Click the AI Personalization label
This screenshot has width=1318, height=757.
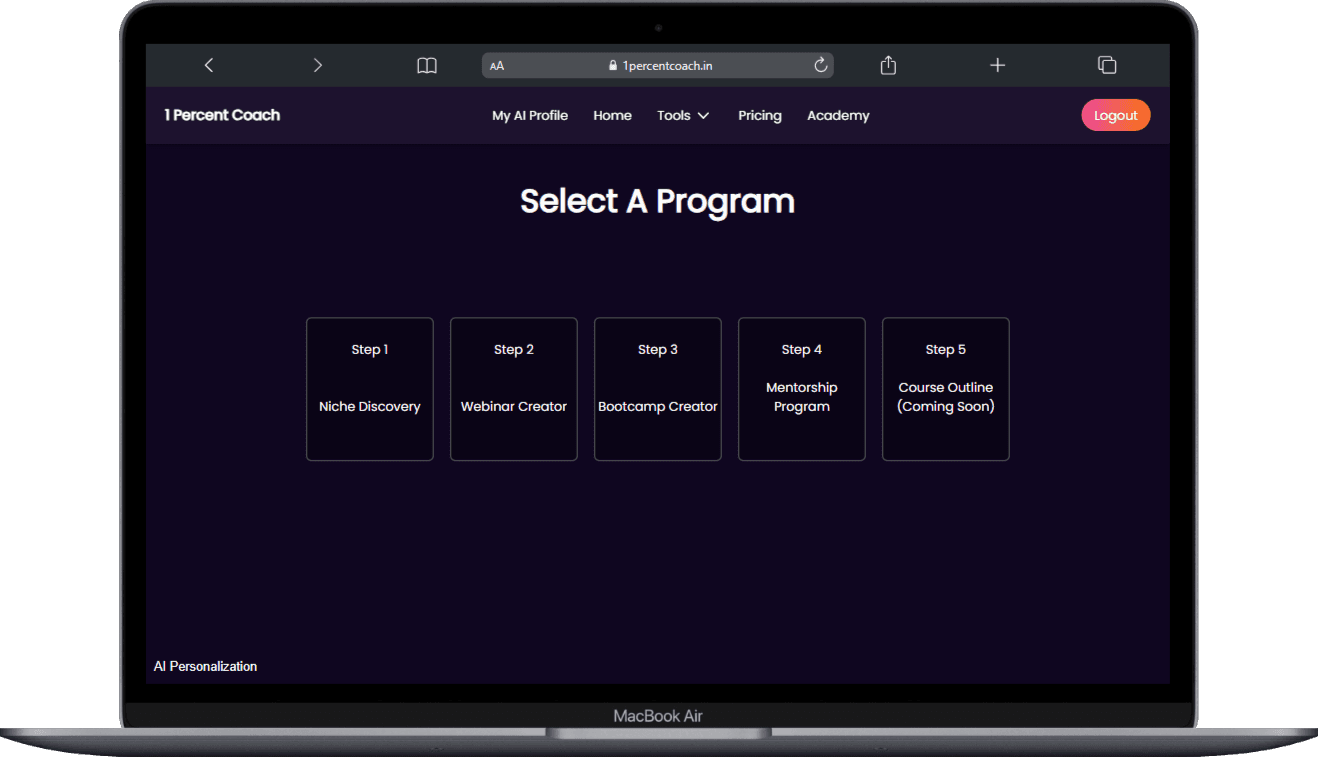point(205,666)
